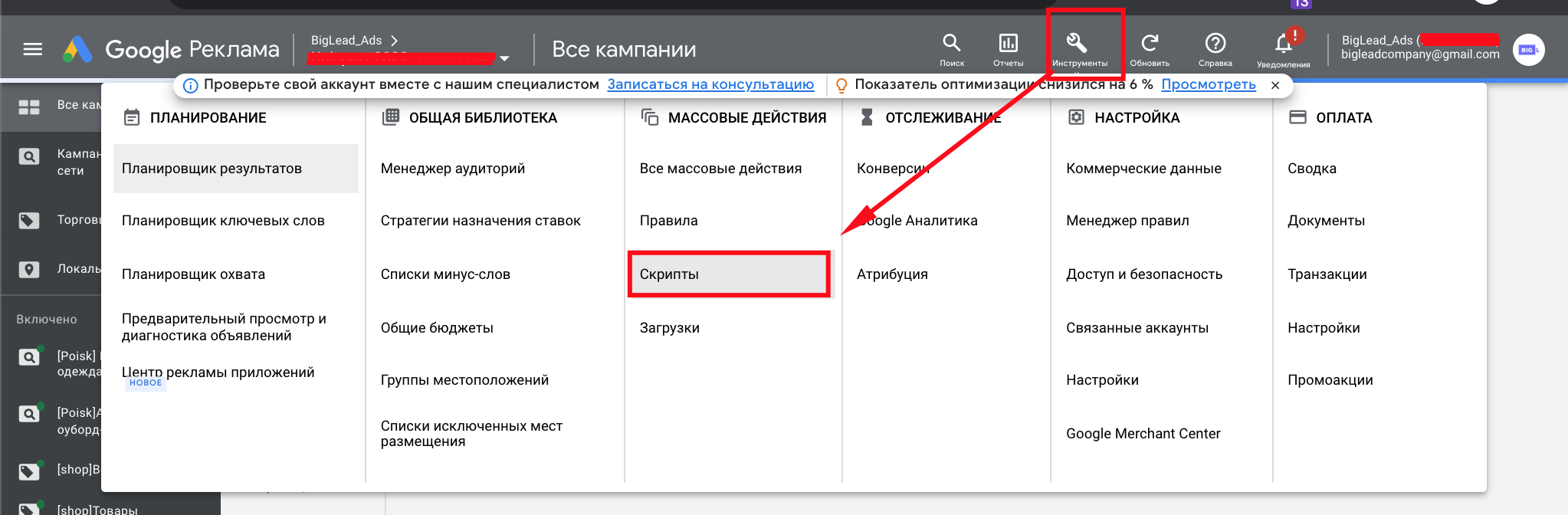This screenshot has height=515, width=1568.
Task: Open Скрипты menu item
Action: pos(729,274)
